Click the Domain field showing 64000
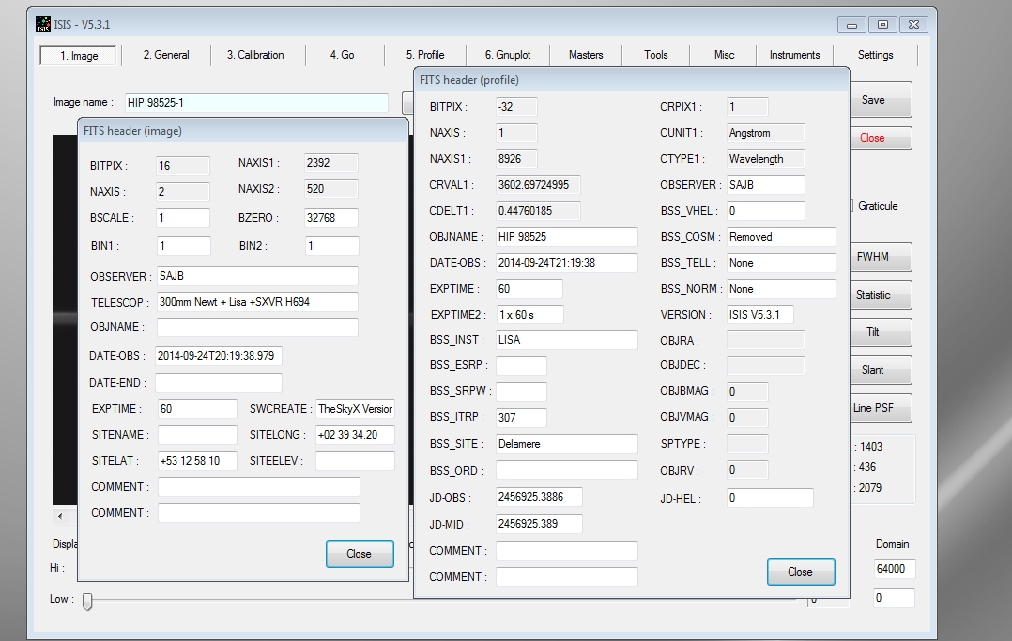The image size is (1012, 641). (x=894, y=569)
